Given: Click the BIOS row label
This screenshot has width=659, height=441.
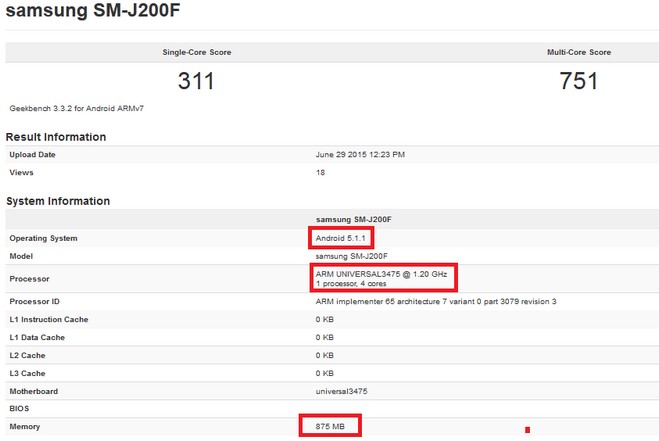Looking at the screenshot, I should point(20,408).
